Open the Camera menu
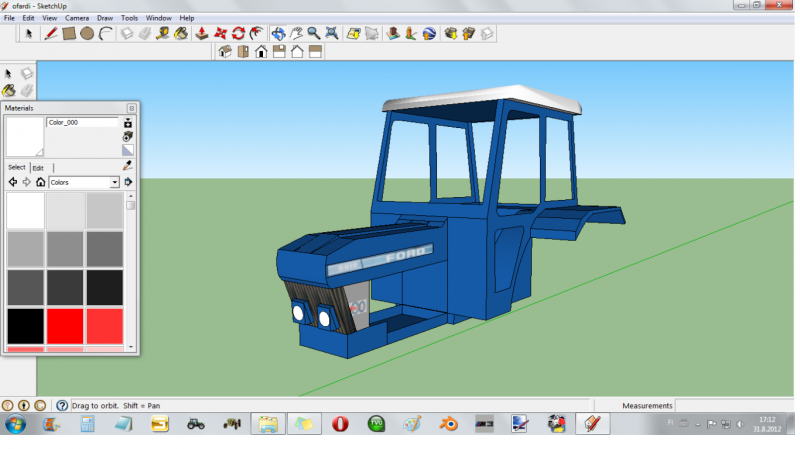This screenshot has width=800, height=449. coord(77,18)
